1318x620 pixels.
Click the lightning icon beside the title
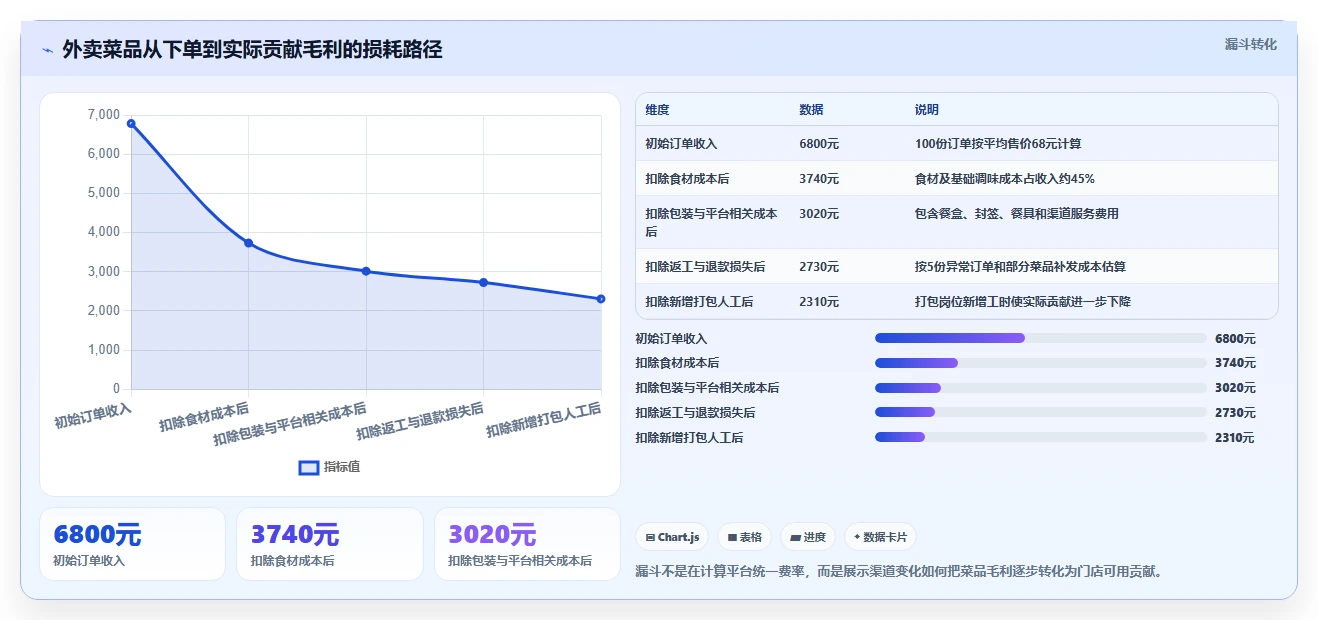pyautogui.click(x=47, y=49)
